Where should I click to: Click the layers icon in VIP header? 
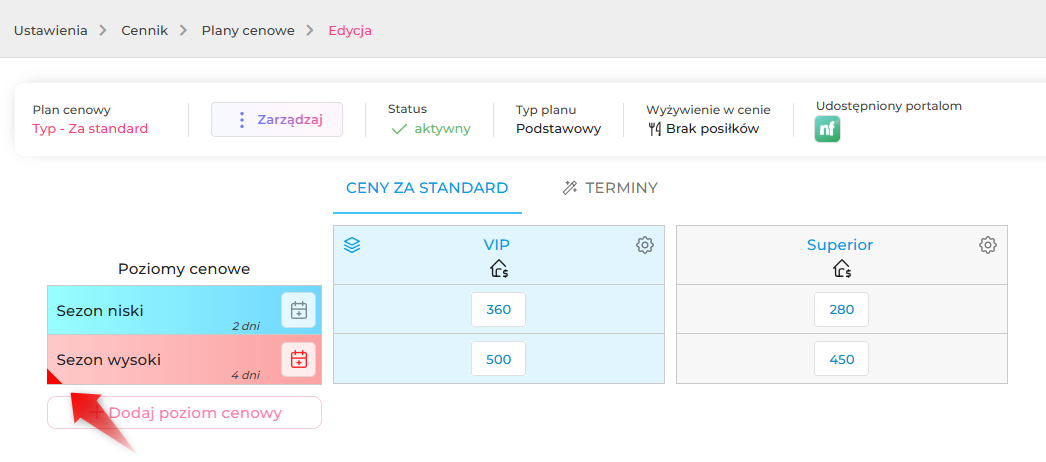click(x=352, y=245)
